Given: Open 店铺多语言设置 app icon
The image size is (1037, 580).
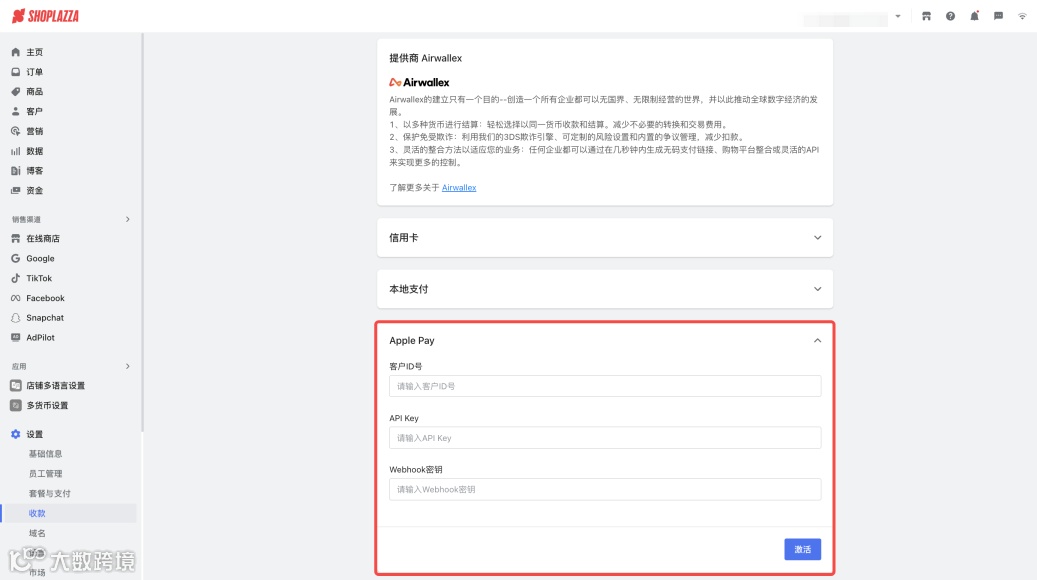Looking at the screenshot, I should tap(16, 386).
